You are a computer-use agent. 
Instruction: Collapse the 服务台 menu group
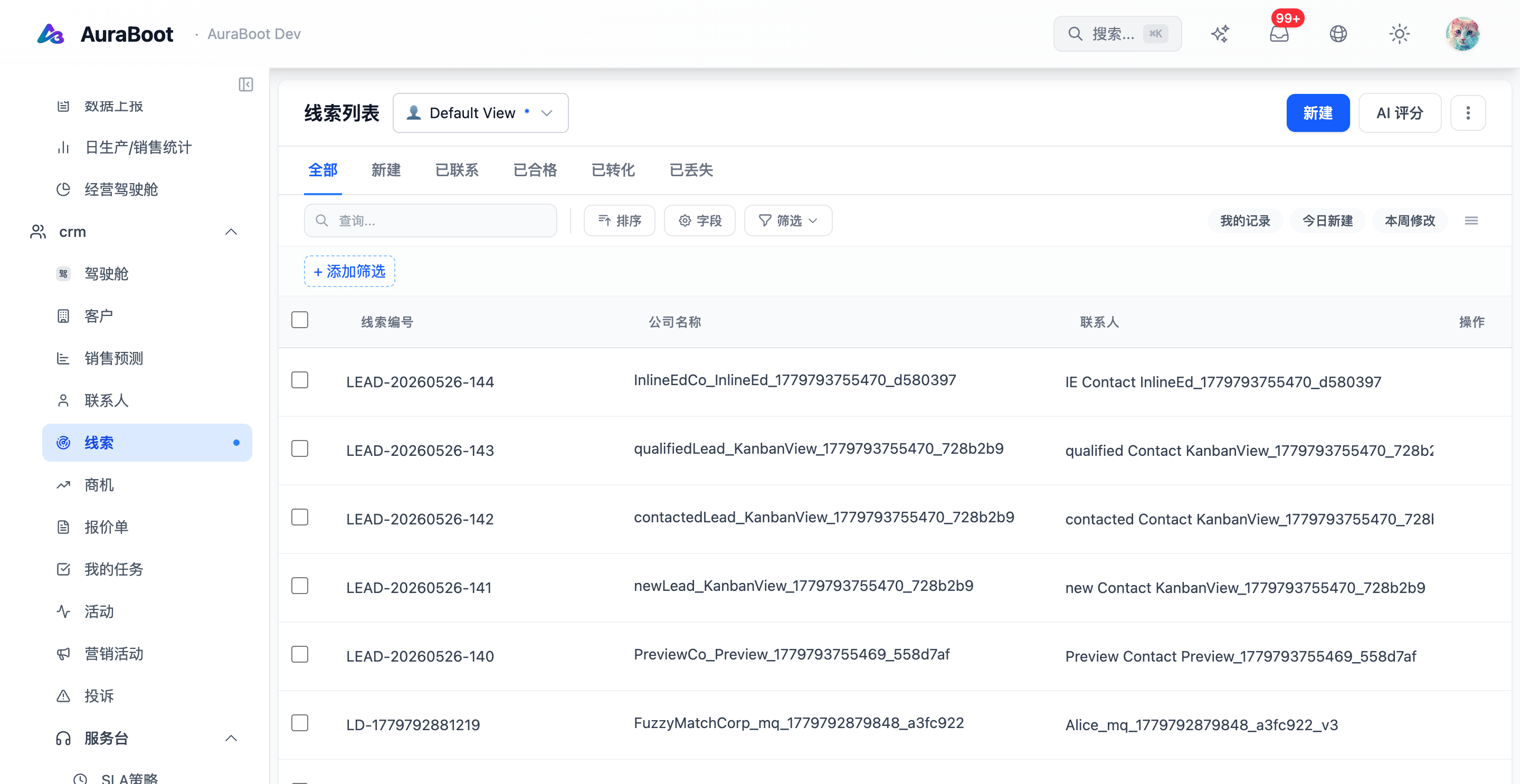(x=231, y=739)
